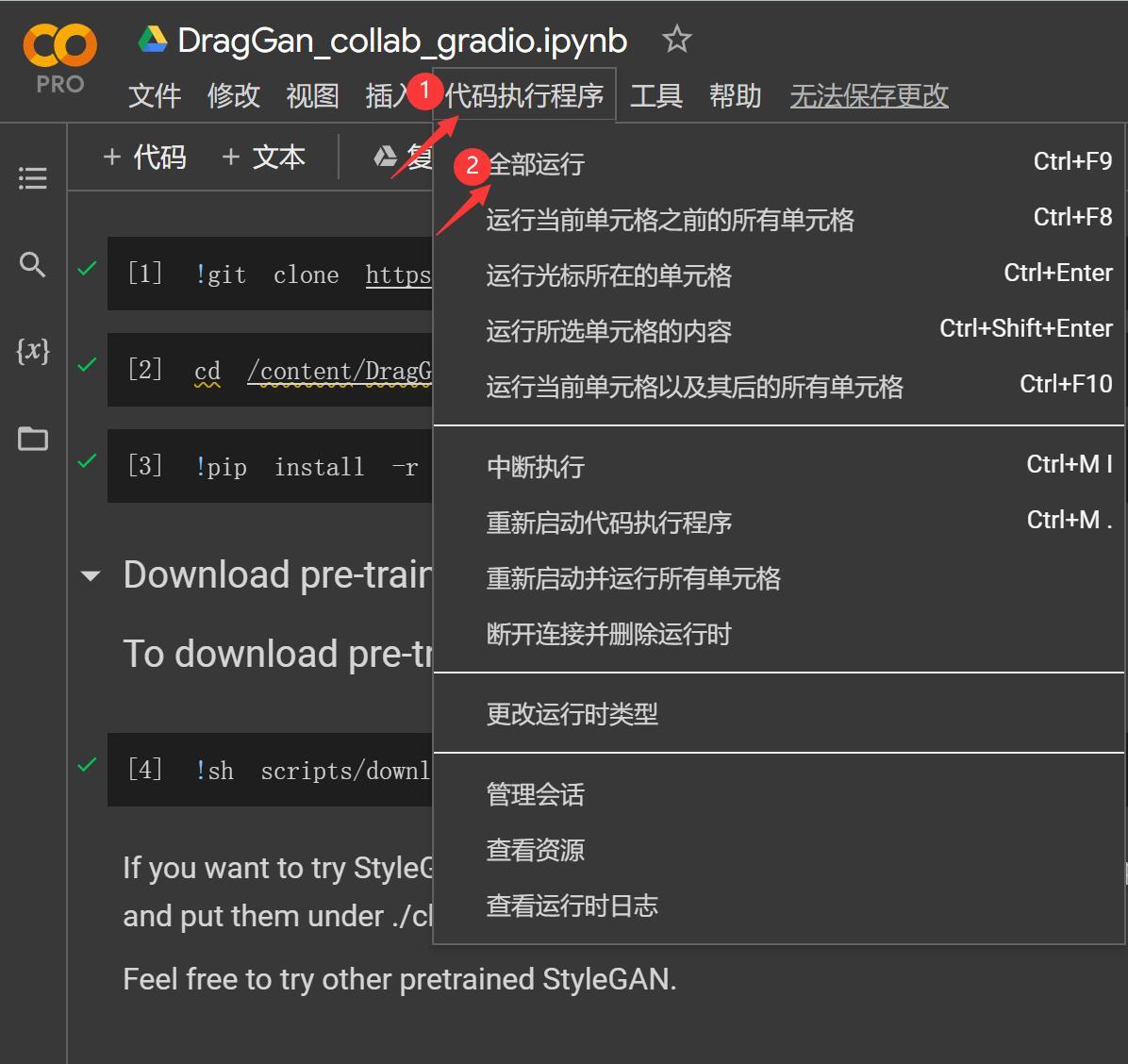This screenshot has width=1128, height=1064.
Task: Open the variables {x} sidebar panel
Action: 32,350
